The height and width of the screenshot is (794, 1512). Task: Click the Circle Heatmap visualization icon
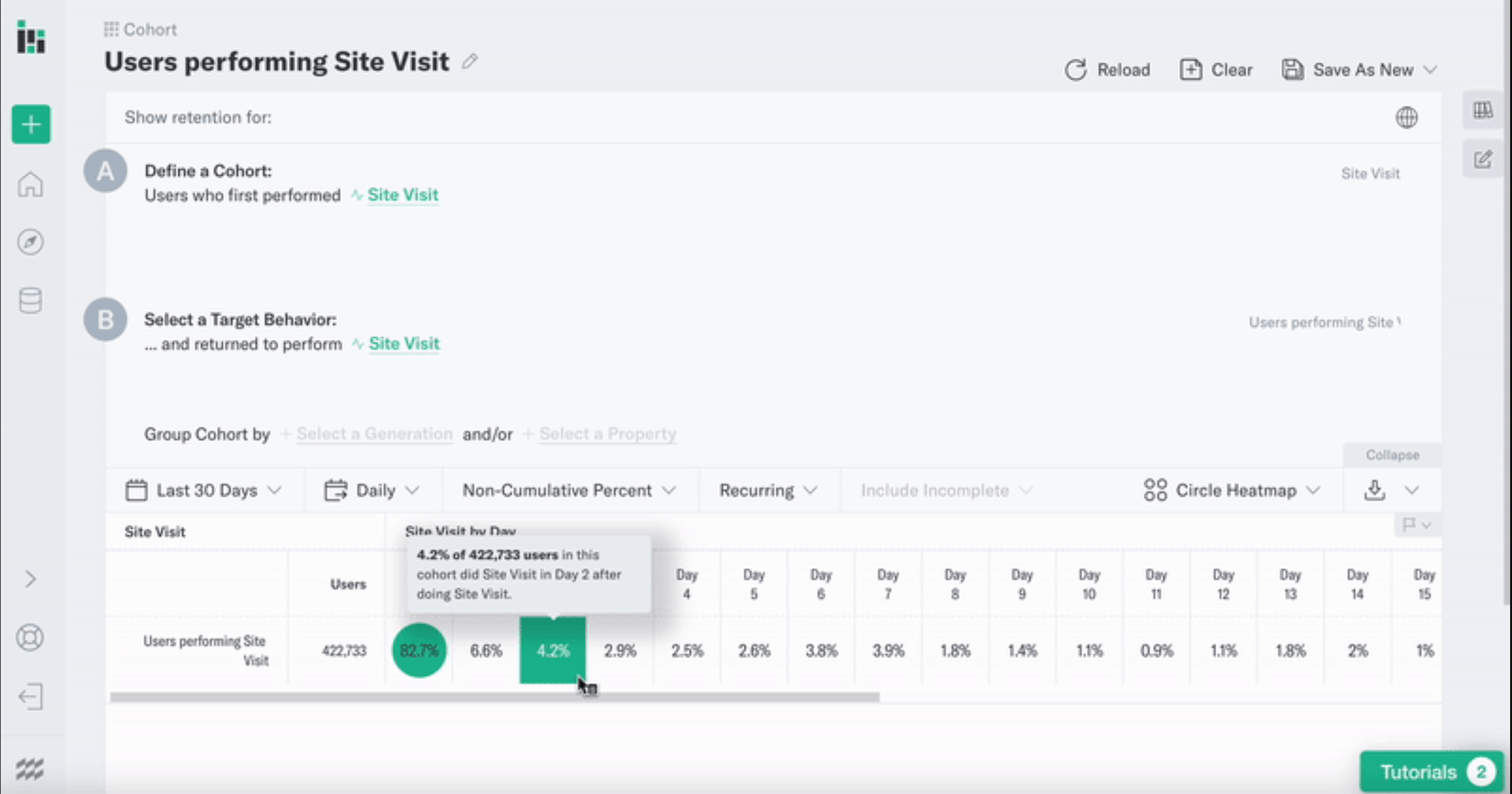[x=1155, y=490]
